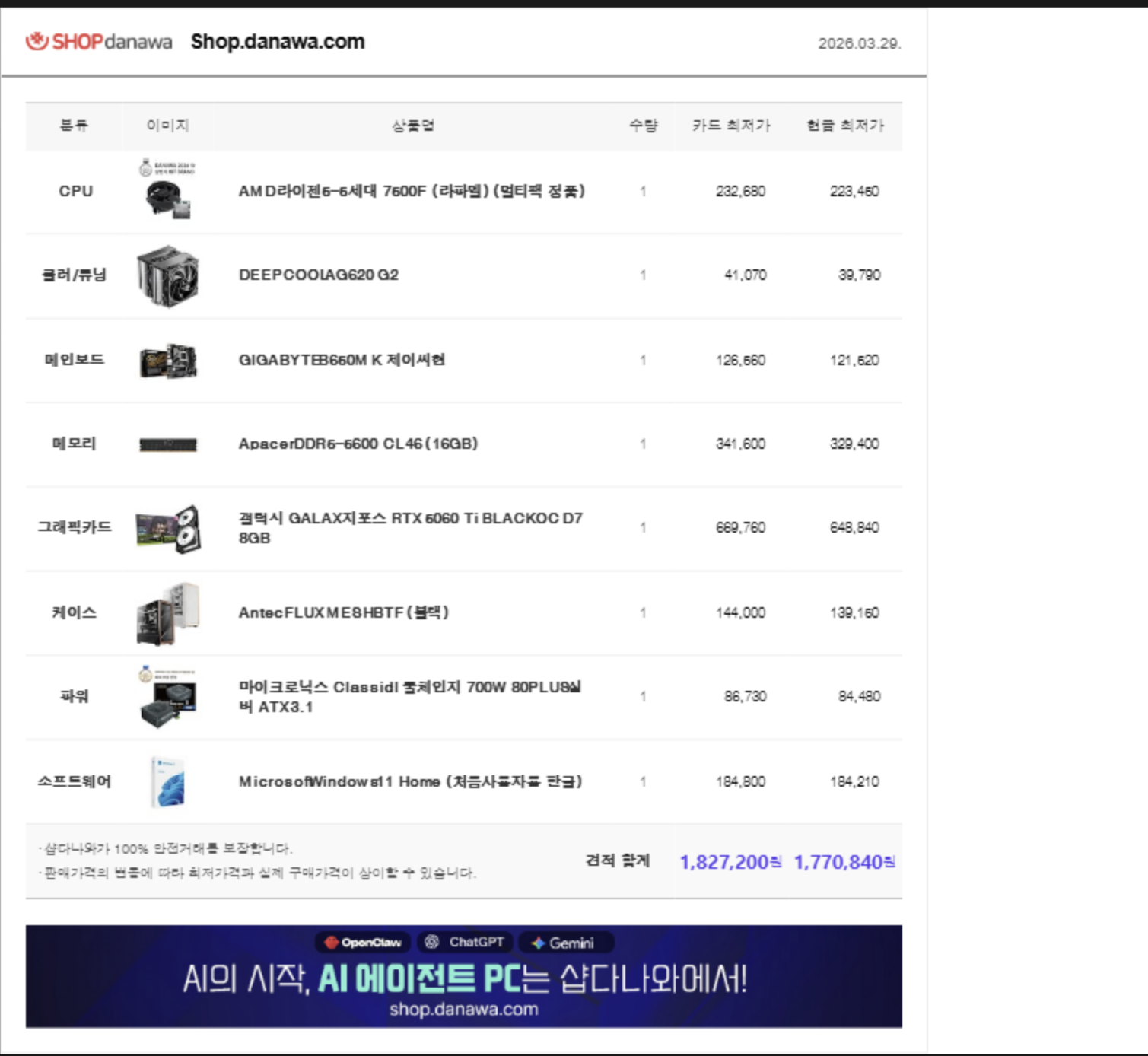1148x1056 pixels.
Task: Select the 판매가격의 변동 price notice
Action: 257,873
